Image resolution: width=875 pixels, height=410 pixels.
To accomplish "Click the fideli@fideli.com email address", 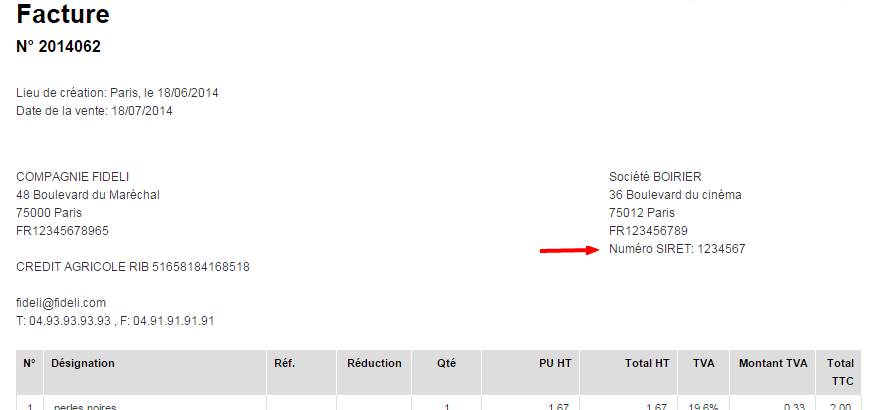I will (61, 303).
